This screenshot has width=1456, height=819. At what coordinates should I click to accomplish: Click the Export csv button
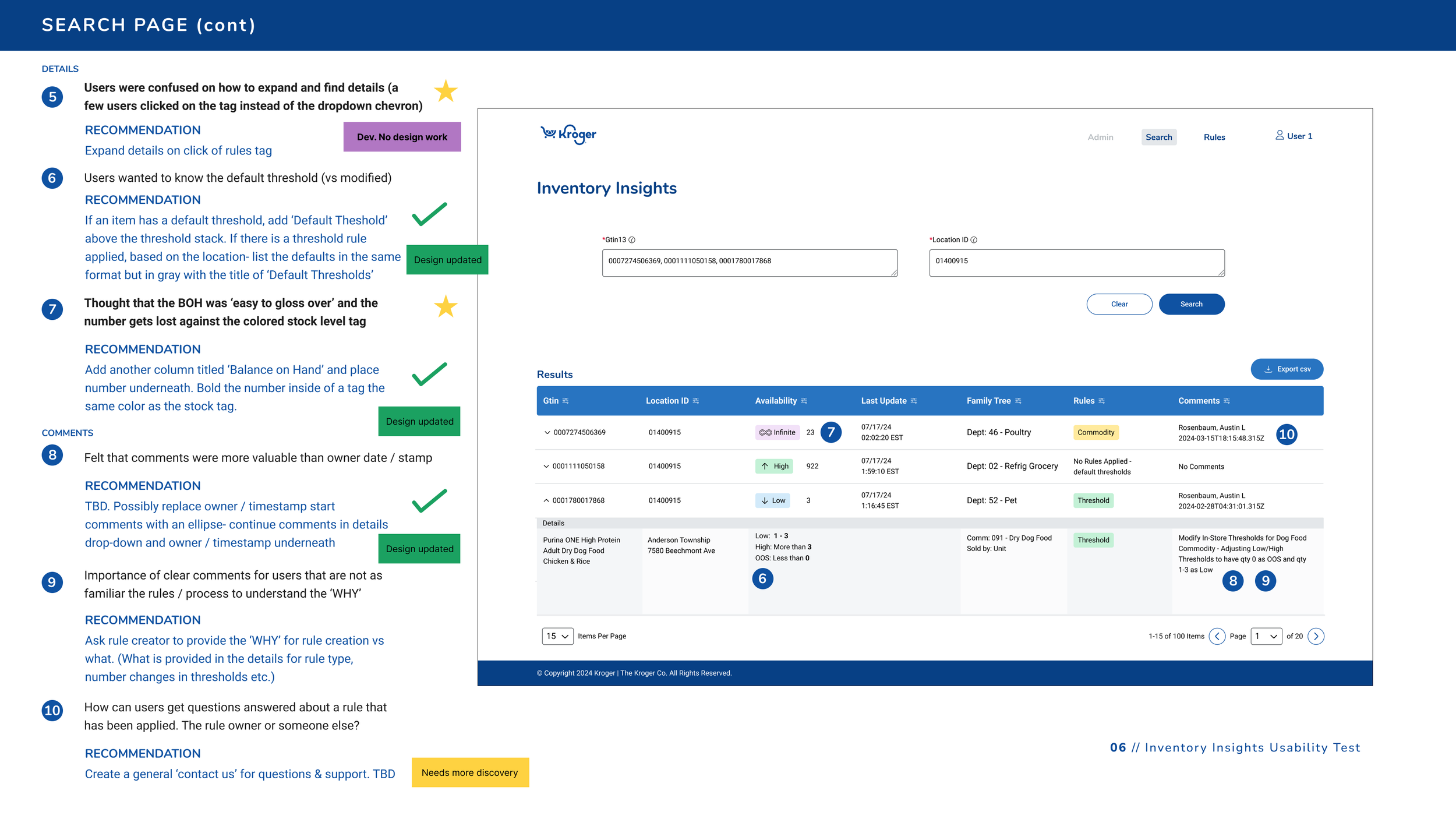1287,369
